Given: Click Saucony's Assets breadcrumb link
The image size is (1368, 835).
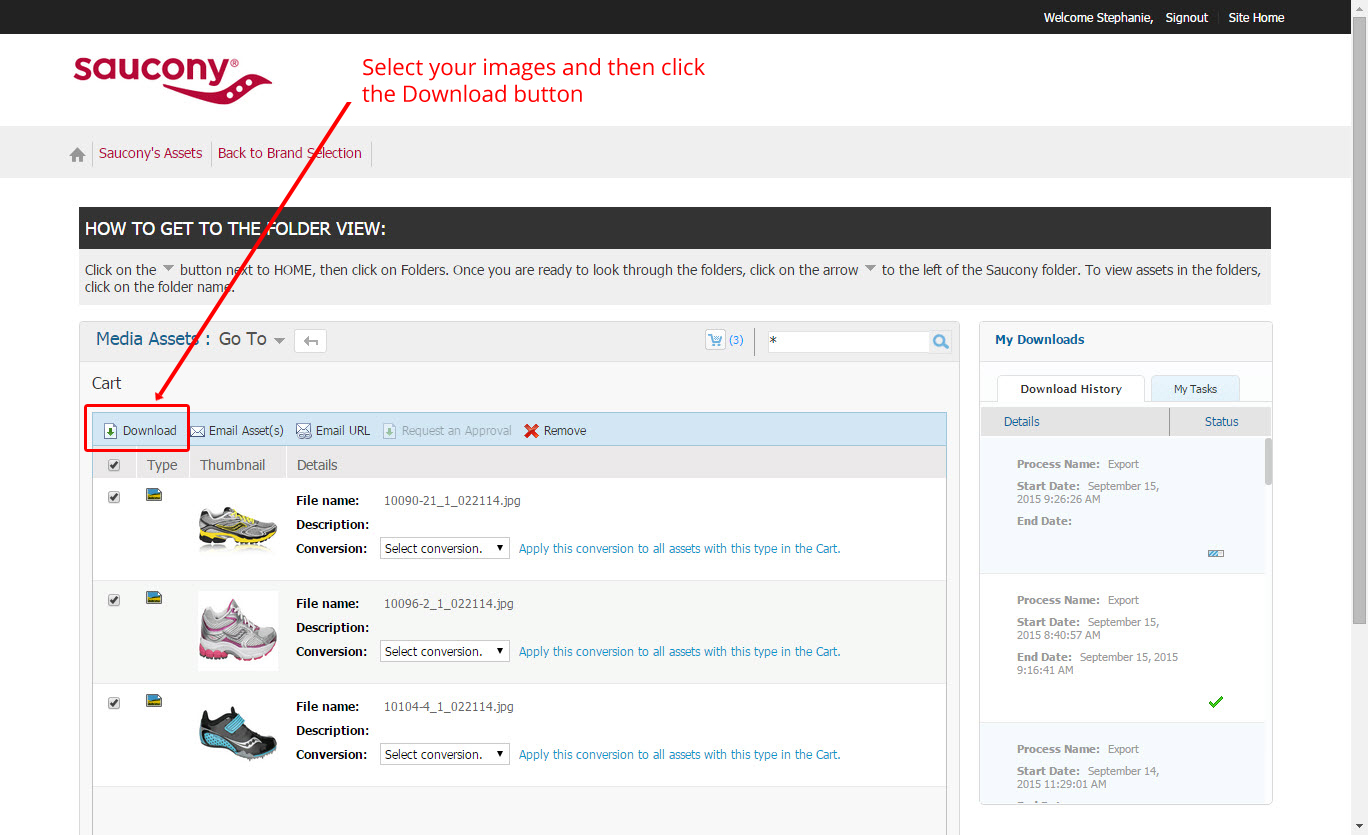Looking at the screenshot, I should click(150, 153).
